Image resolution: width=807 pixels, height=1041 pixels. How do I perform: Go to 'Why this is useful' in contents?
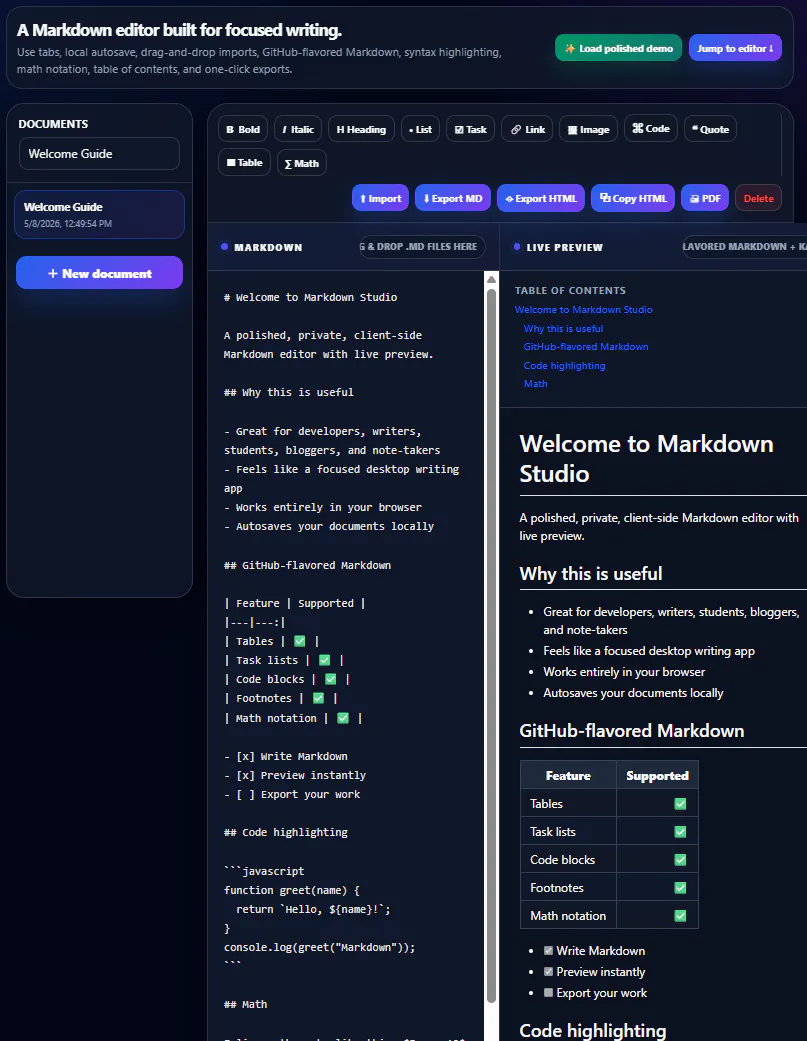click(x=563, y=329)
